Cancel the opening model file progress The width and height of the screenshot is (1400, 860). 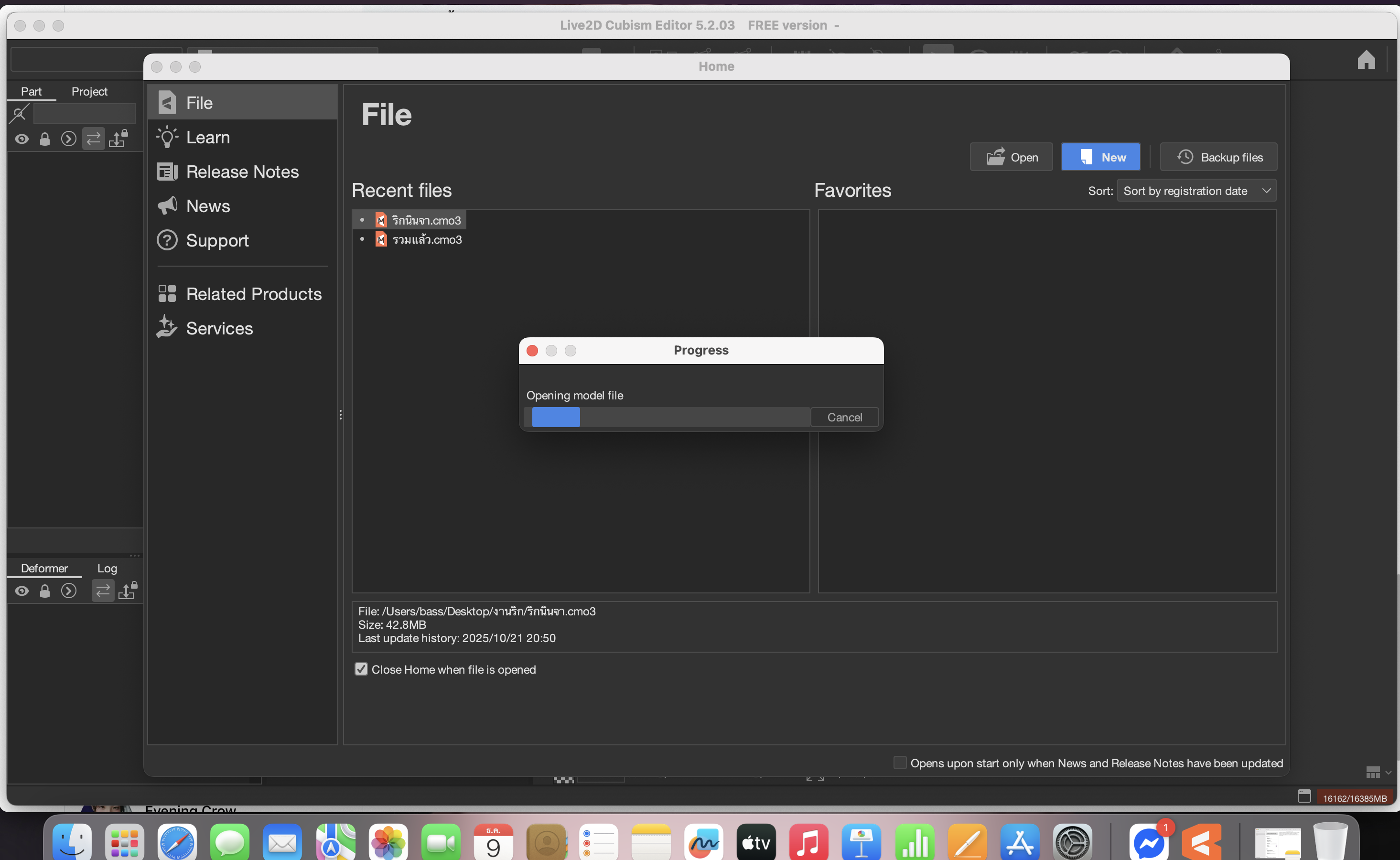(x=844, y=417)
